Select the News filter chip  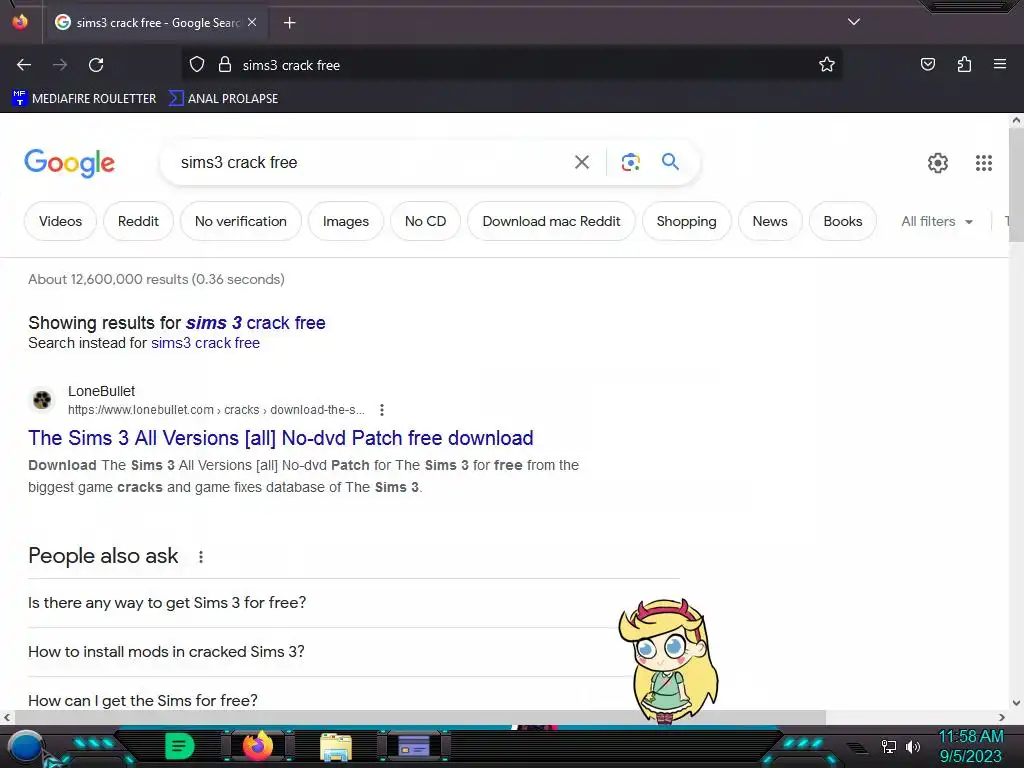(x=770, y=221)
